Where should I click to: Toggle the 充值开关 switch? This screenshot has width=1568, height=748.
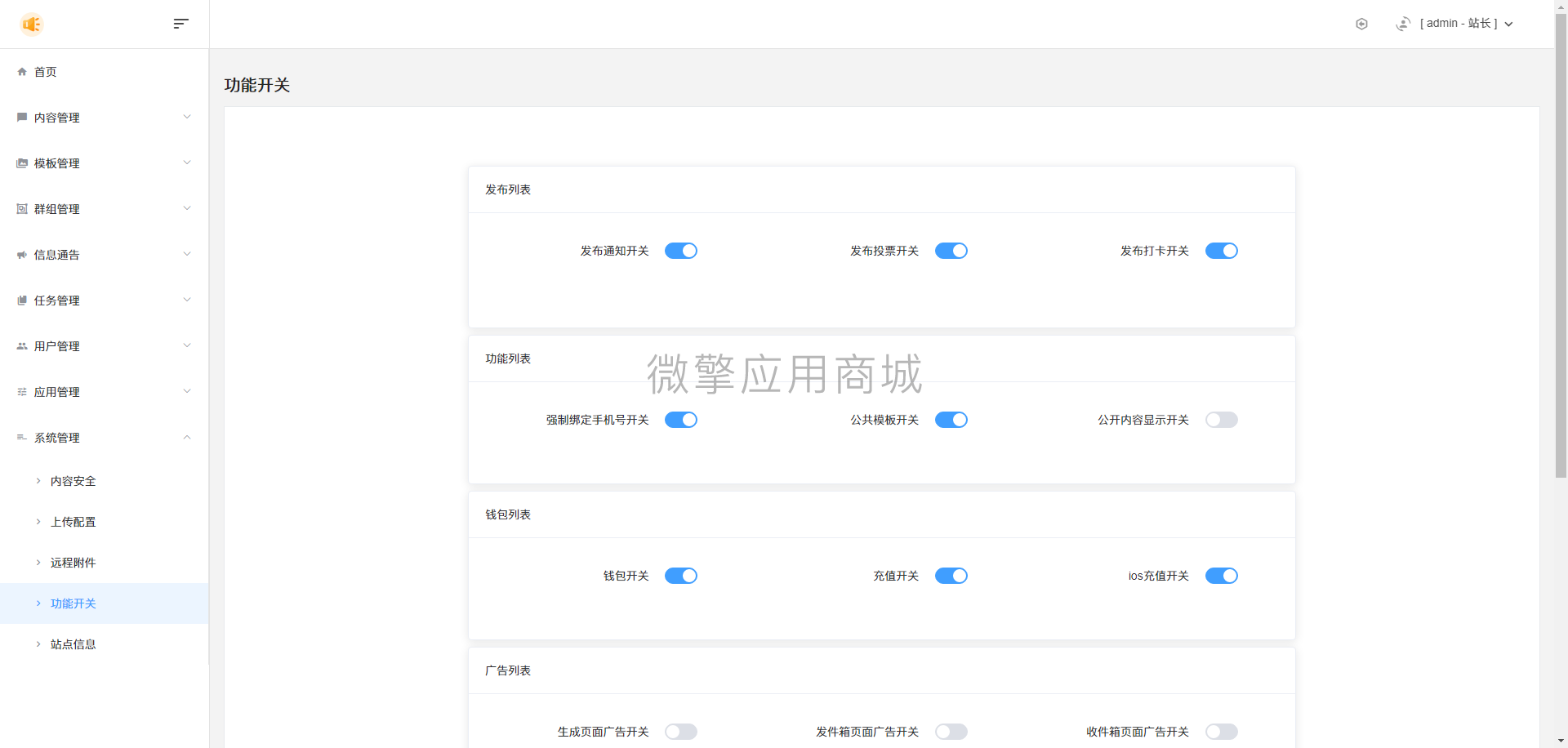point(951,576)
